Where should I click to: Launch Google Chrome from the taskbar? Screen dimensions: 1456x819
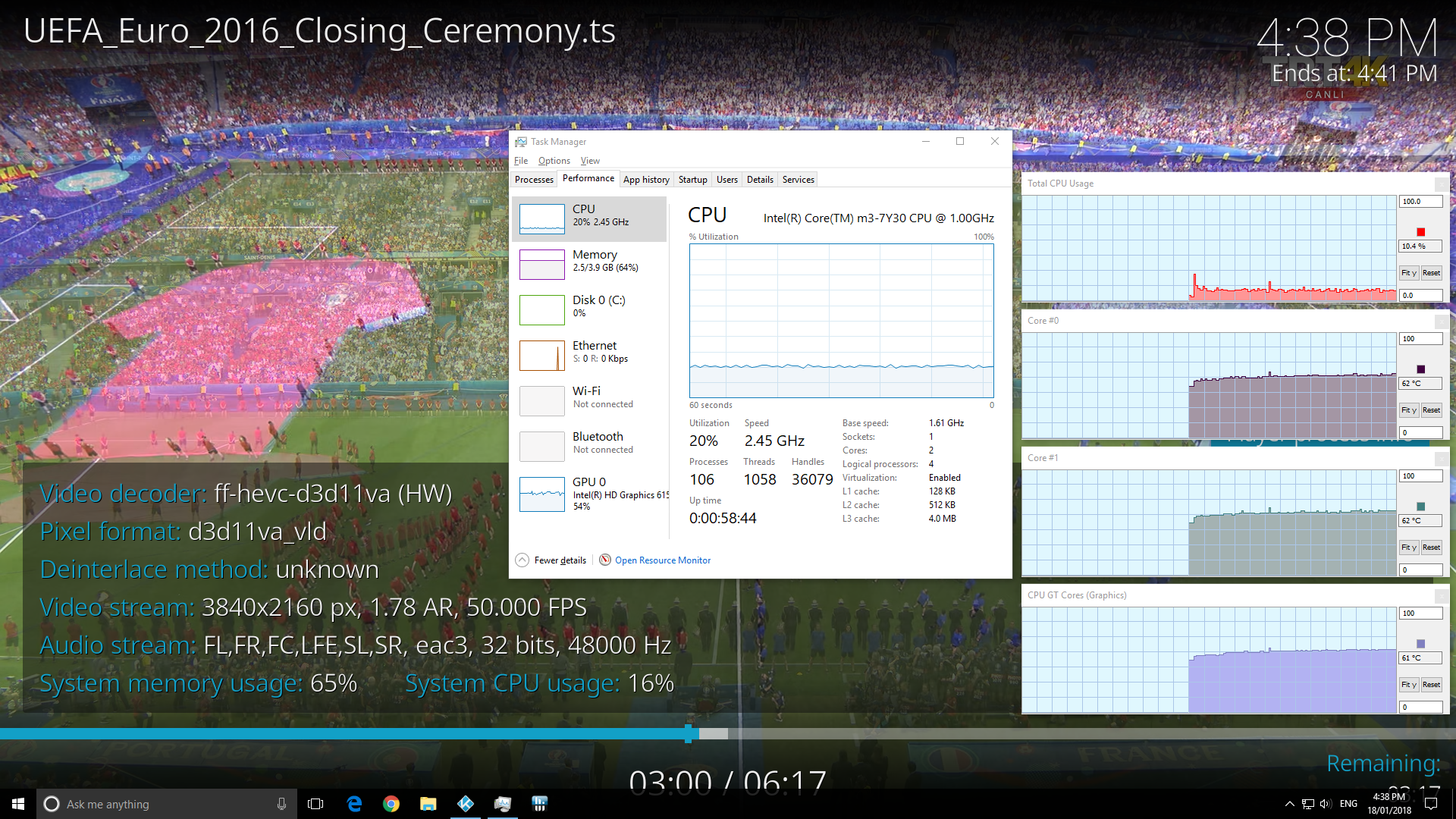pyautogui.click(x=391, y=804)
